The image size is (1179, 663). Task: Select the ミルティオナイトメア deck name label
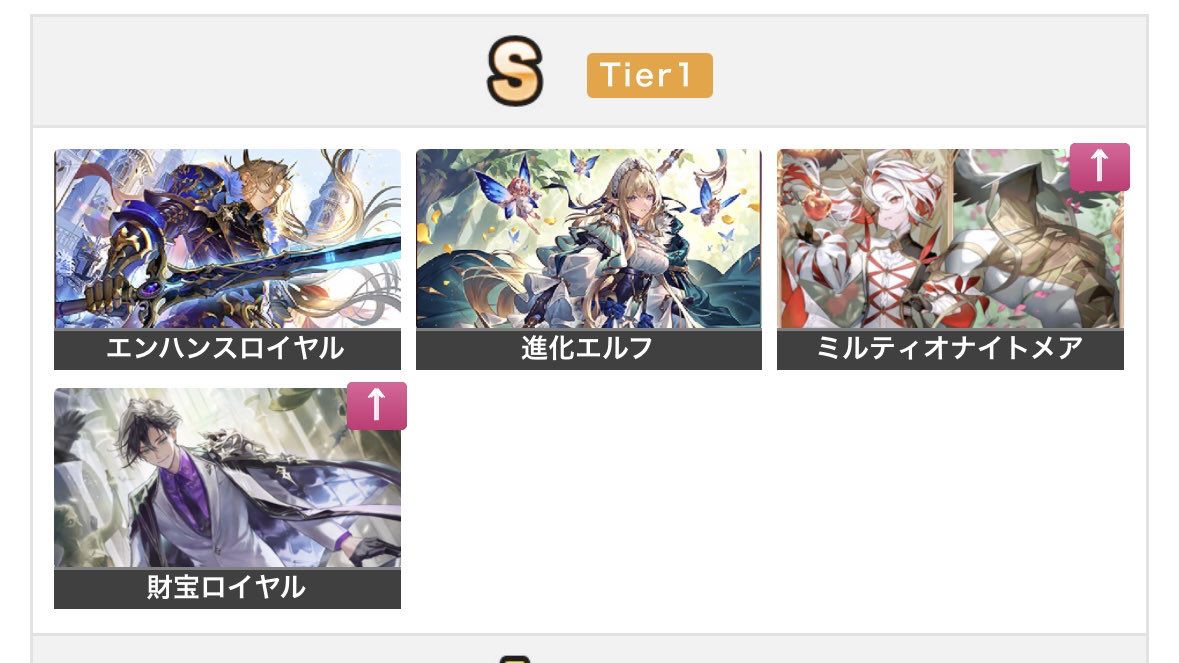pyautogui.click(x=950, y=349)
